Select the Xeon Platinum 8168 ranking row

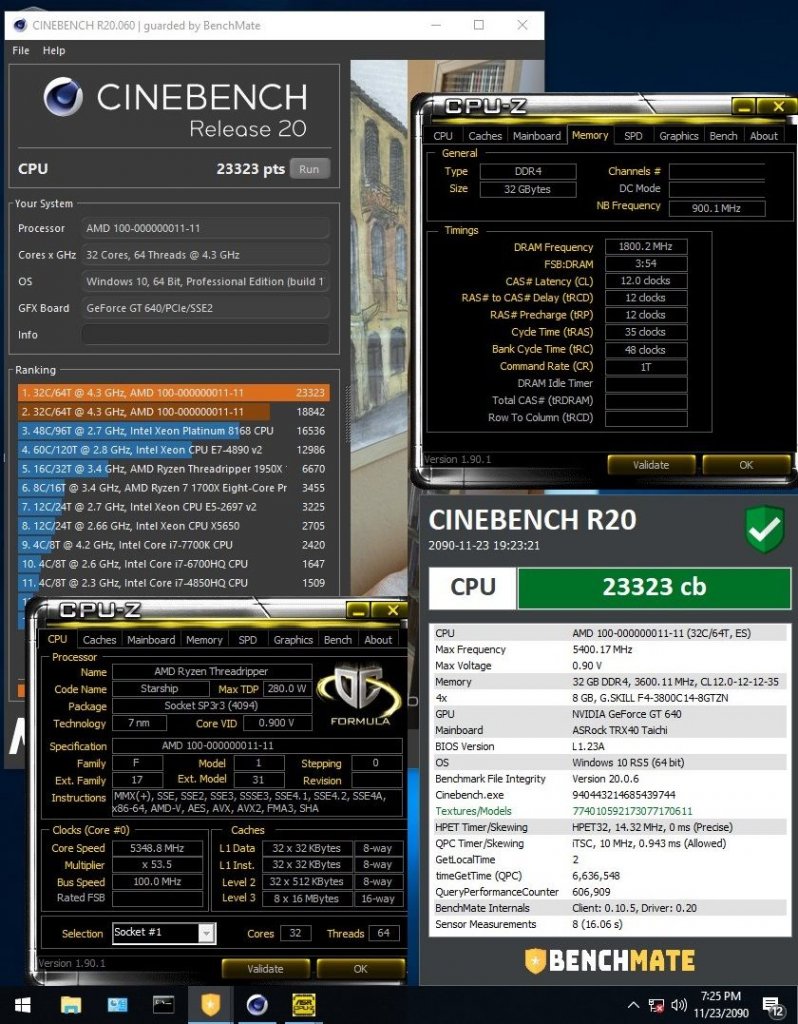174,430
